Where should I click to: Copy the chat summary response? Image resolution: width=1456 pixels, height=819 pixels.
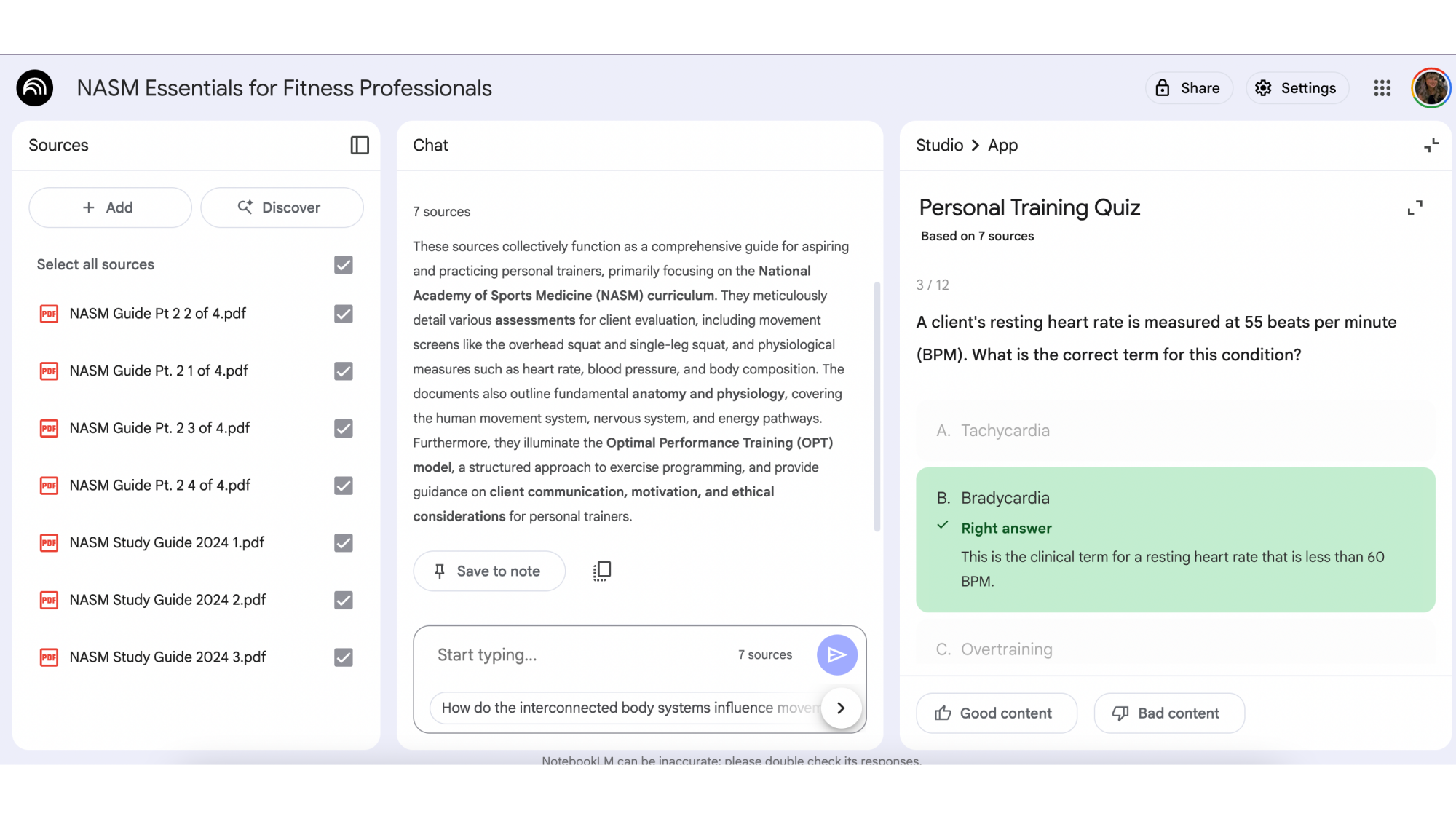602,571
